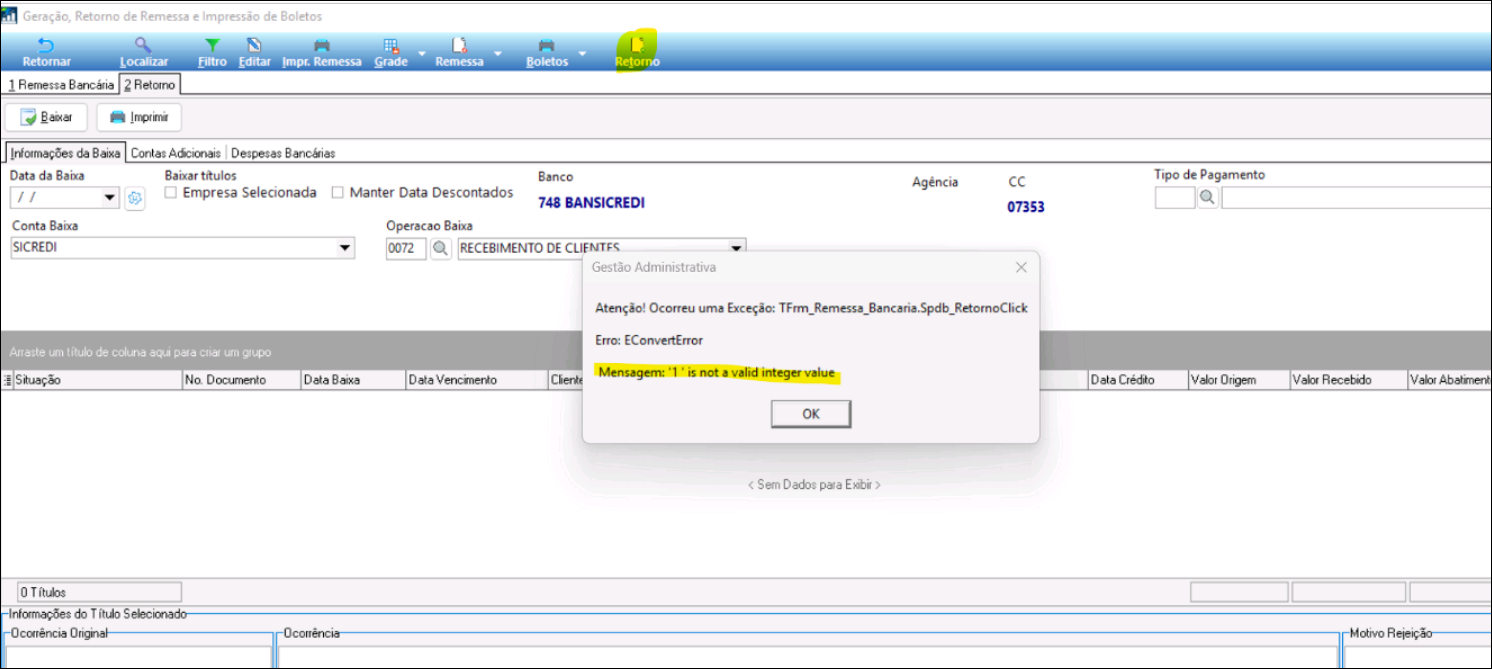
Task: Toggle the Manter Data Descontados checkbox
Action: [338, 193]
